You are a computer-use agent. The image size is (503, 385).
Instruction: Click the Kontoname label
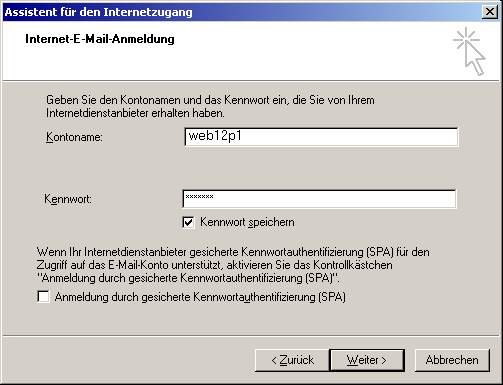click(74, 137)
